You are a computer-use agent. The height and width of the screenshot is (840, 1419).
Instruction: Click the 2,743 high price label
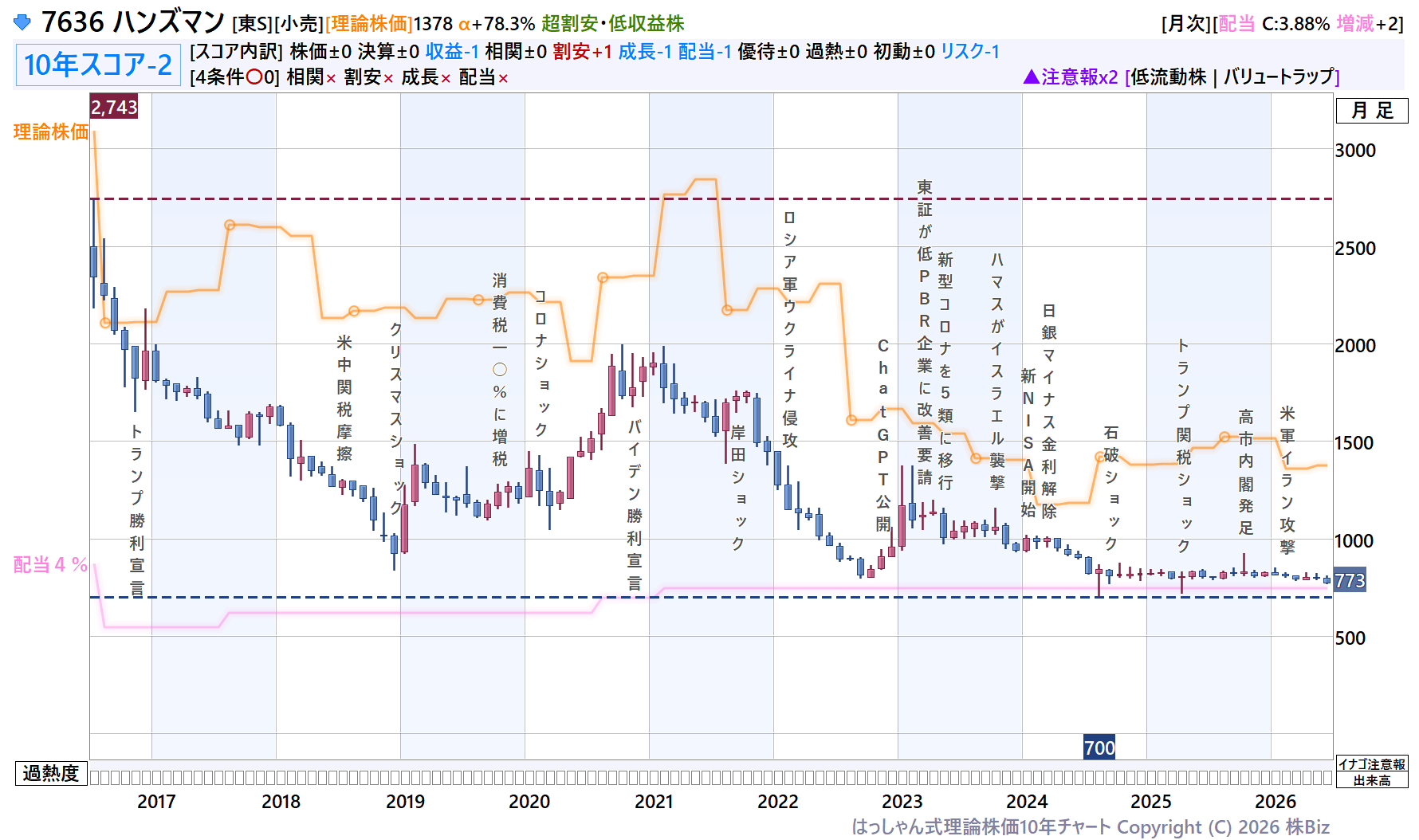pyautogui.click(x=114, y=107)
